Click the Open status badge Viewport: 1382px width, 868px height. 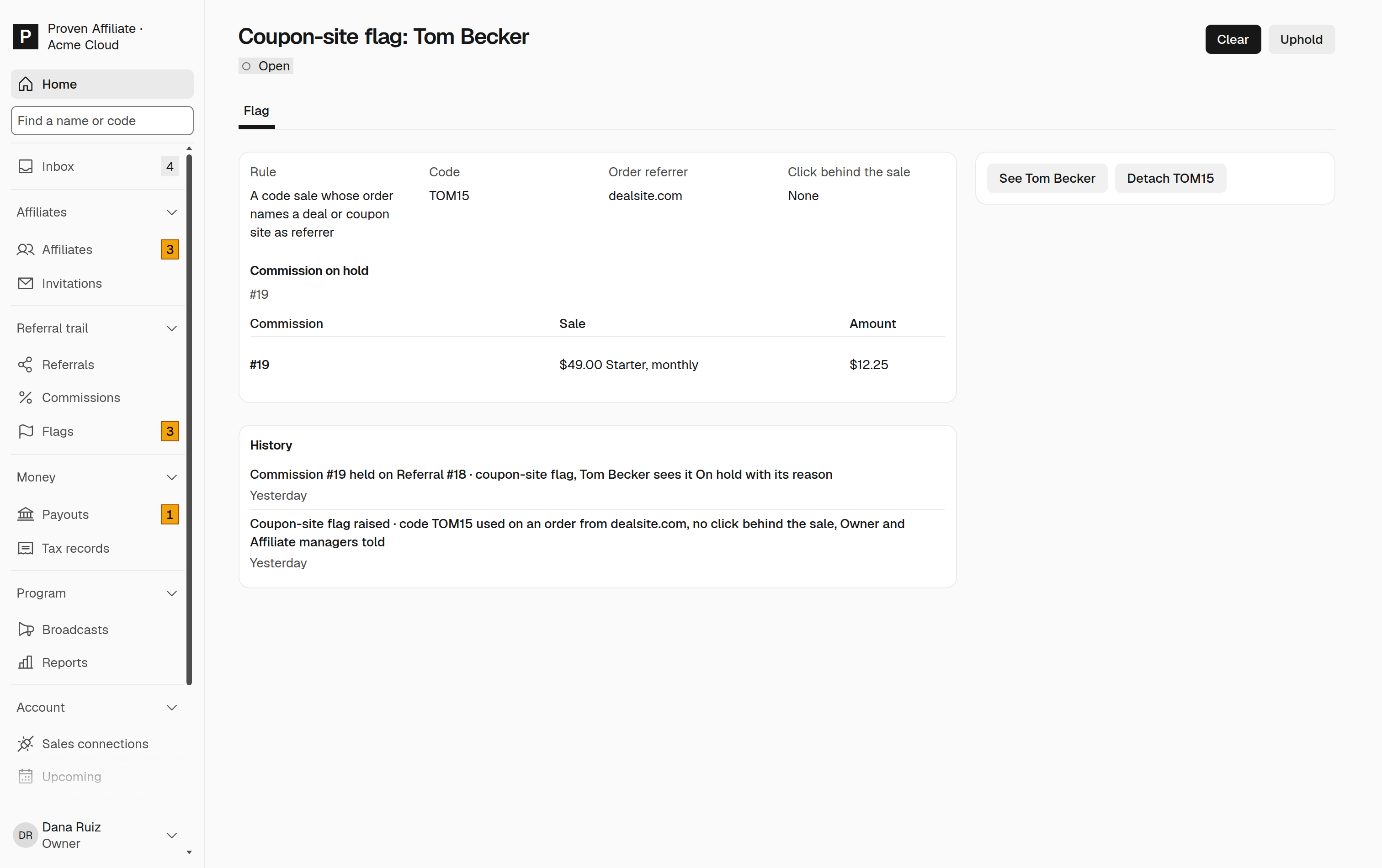coord(266,66)
